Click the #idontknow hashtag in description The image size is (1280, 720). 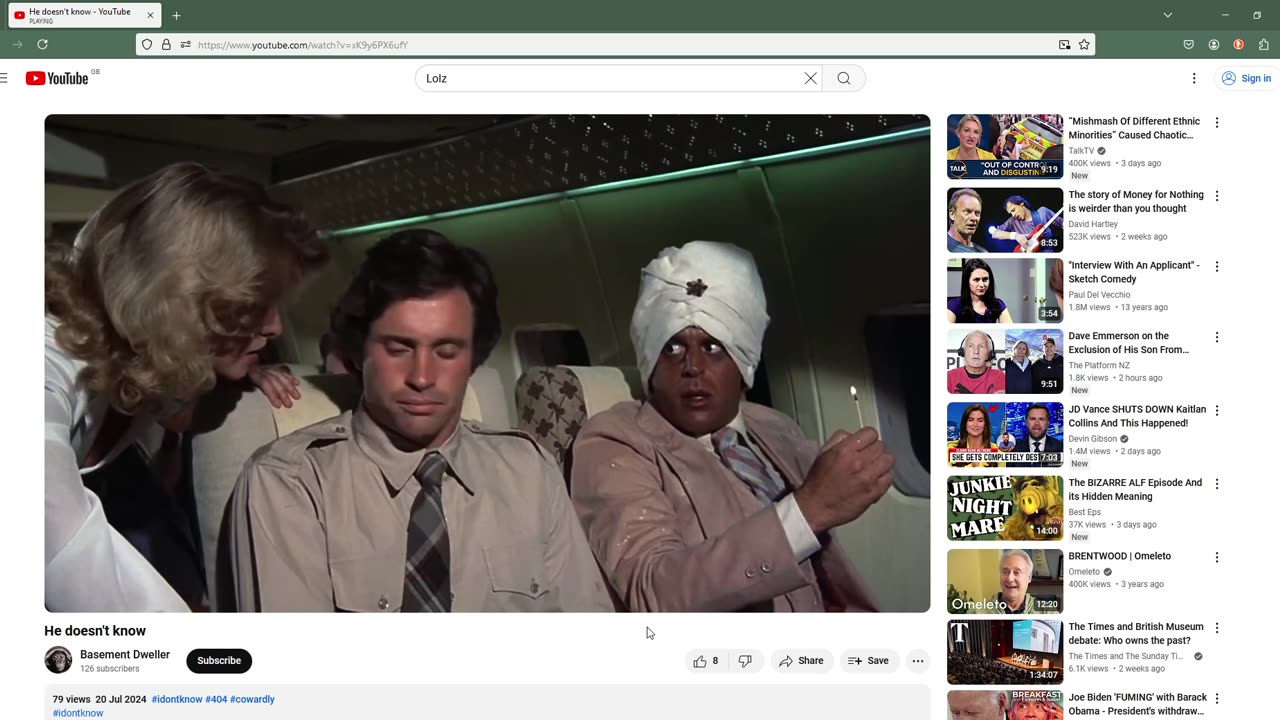(x=177, y=699)
